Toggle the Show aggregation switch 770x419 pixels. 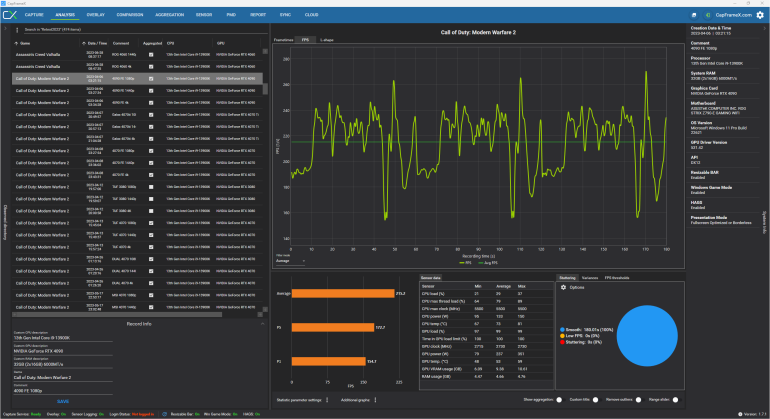pos(559,400)
